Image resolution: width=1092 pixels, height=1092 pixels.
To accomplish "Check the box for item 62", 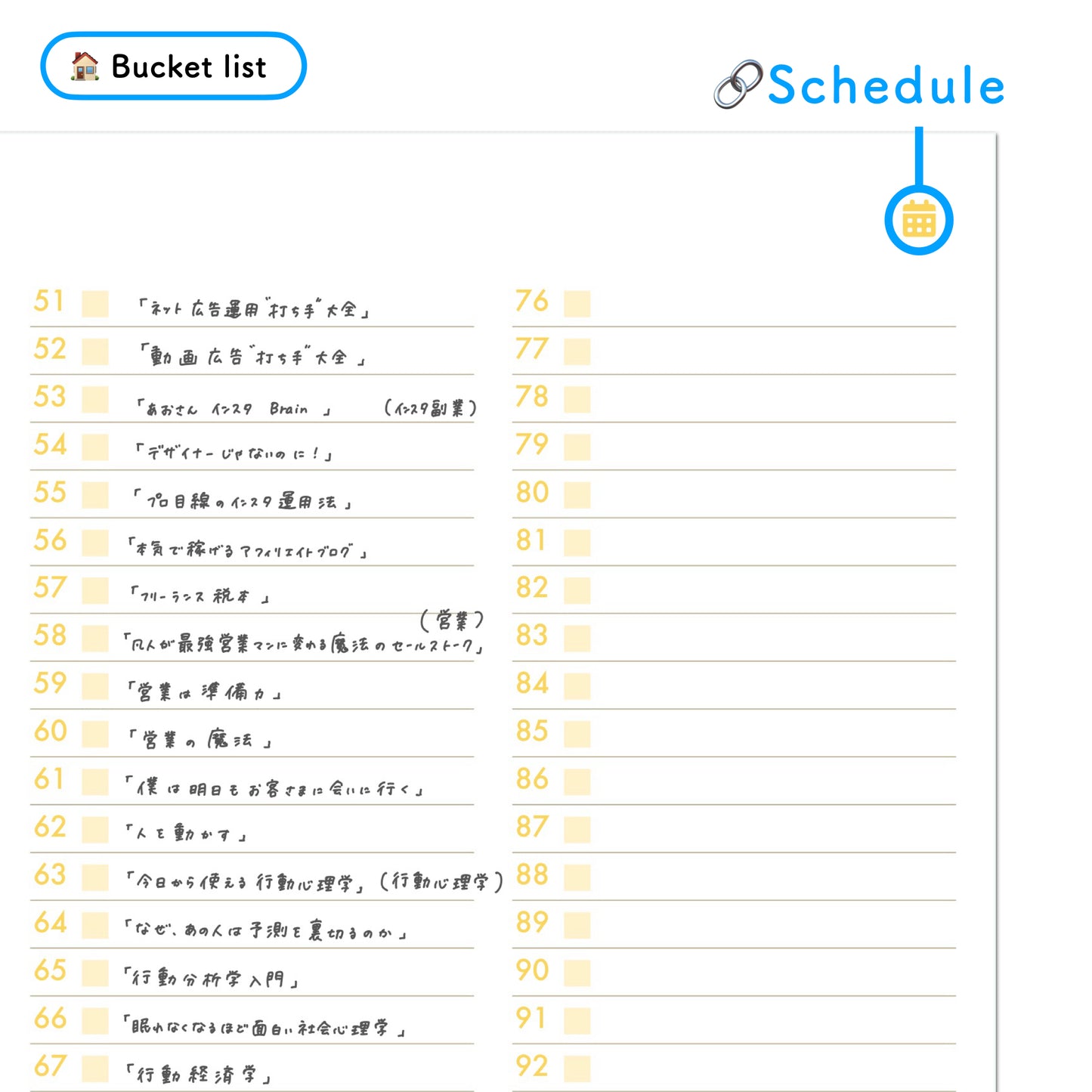I will (x=95, y=830).
